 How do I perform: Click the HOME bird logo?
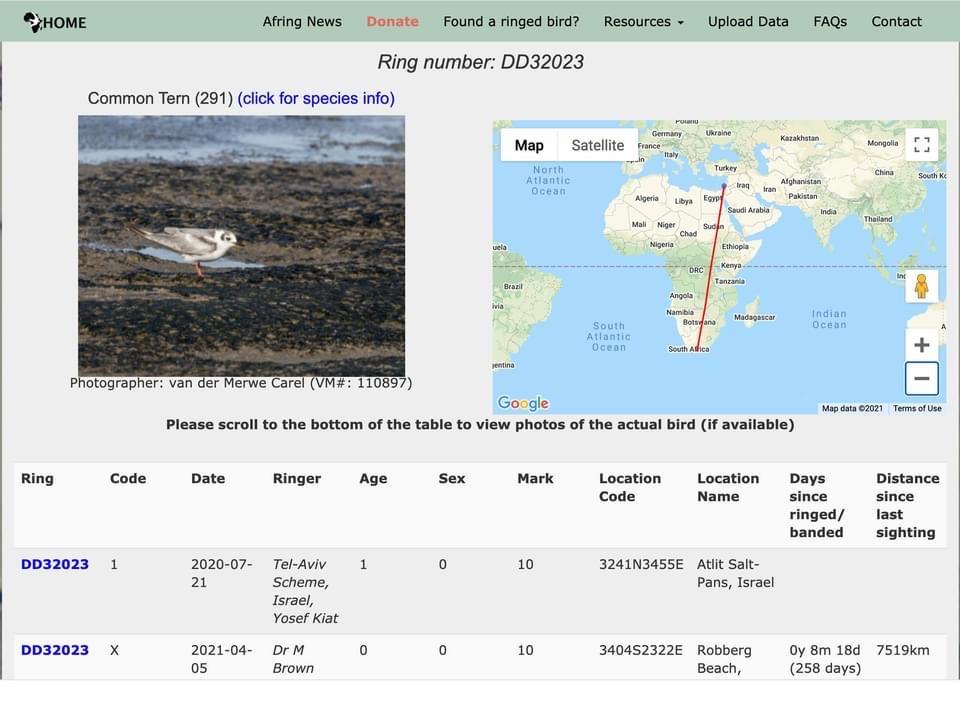pyautogui.click(x=55, y=22)
